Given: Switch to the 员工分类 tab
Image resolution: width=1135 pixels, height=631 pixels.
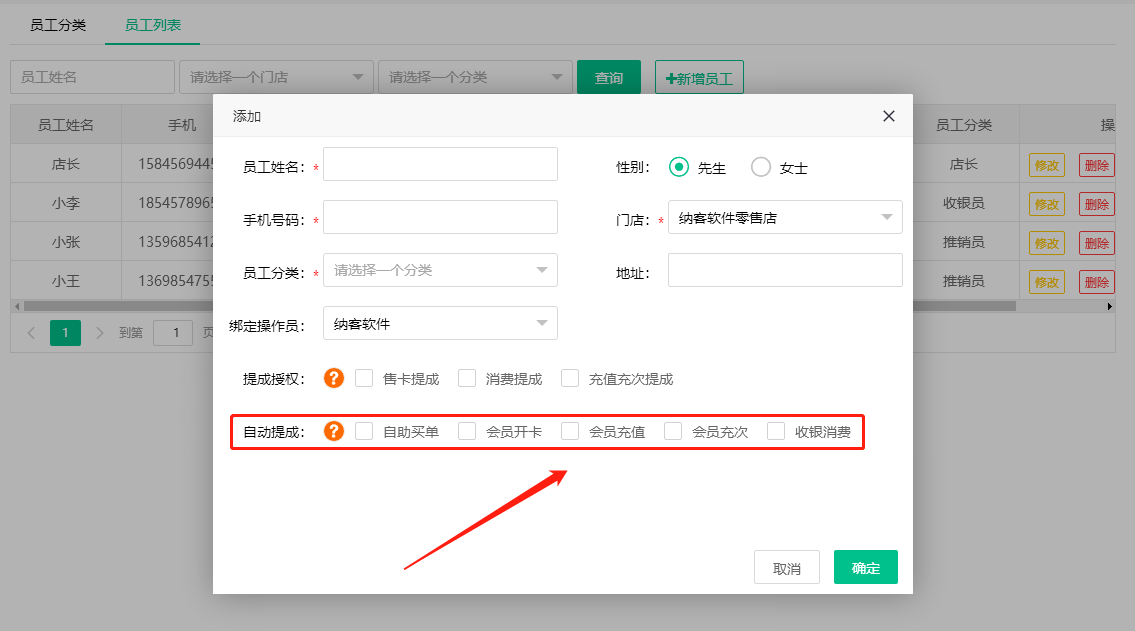Looking at the screenshot, I should coord(58,25).
